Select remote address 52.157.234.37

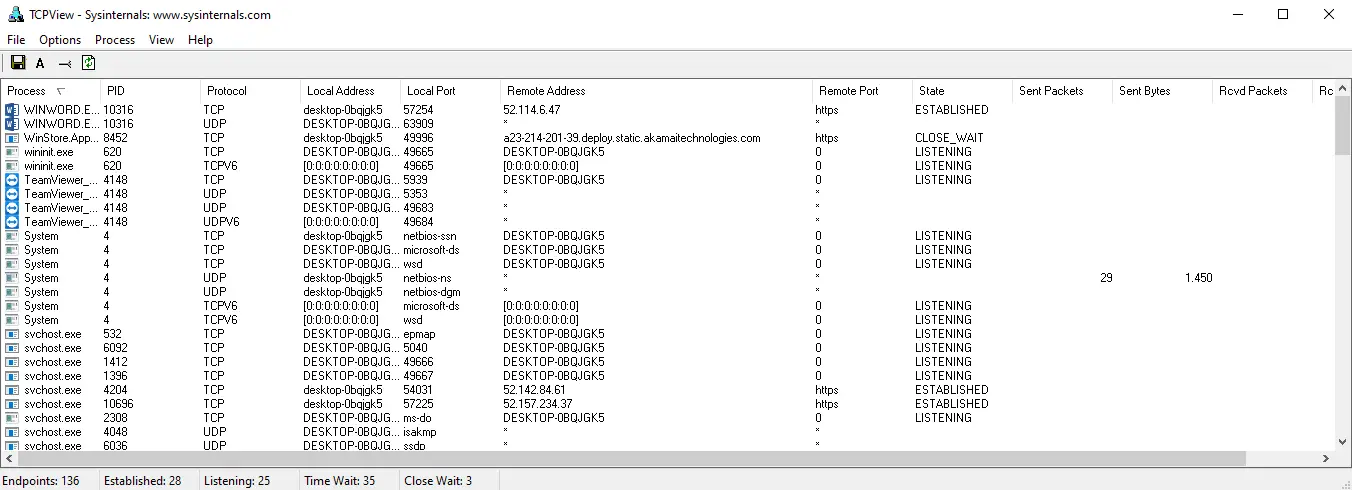(x=538, y=404)
